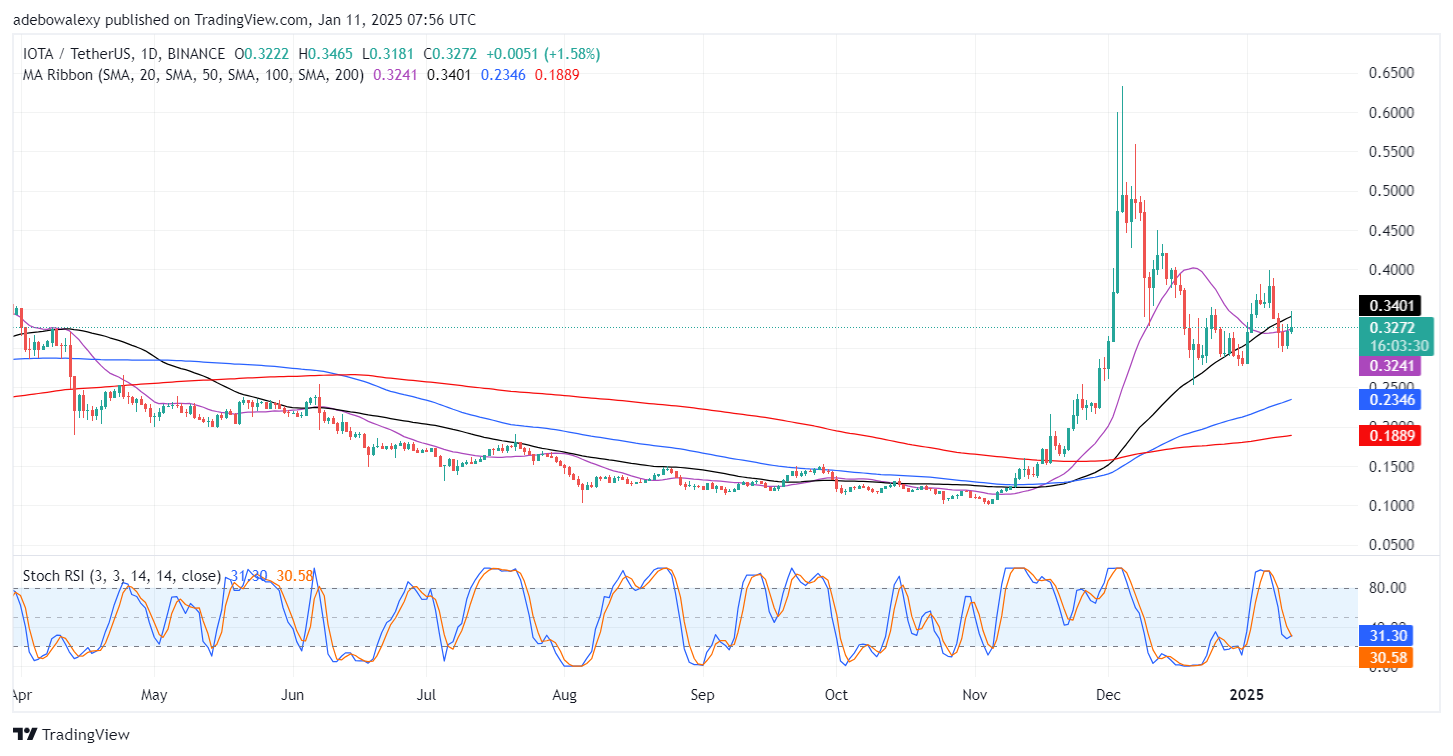Image resolution: width=1453 pixels, height=756 pixels.
Task: Click the 0.6500 price scale tick
Action: point(1391,74)
